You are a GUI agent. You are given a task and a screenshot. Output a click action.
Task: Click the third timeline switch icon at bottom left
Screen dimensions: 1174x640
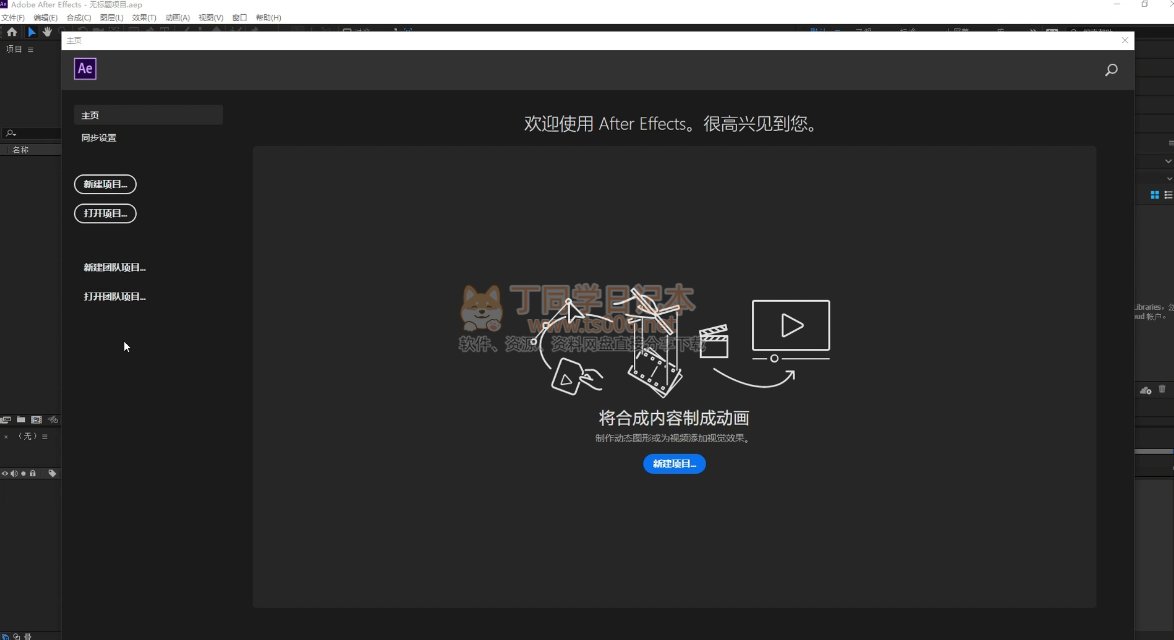[x=28, y=636]
